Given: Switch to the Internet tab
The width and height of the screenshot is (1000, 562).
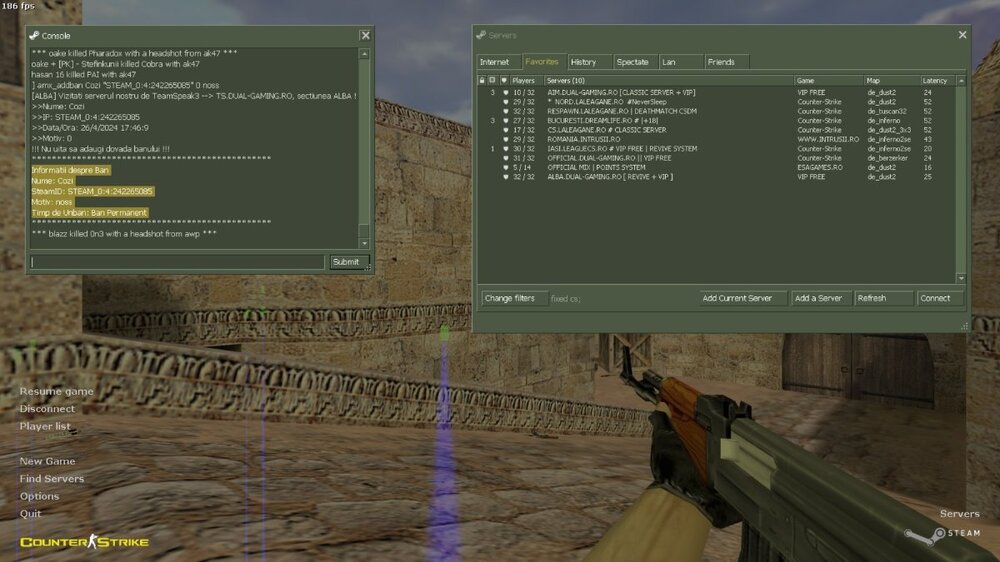Looking at the screenshot, I should click(x=494, y=62).
